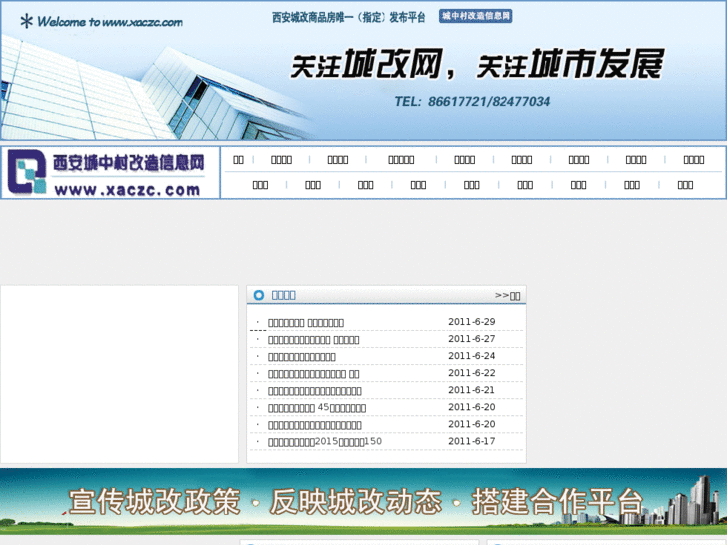Image resolution: width=727 pixels, height=545 pixels.
Task: Click the TEL: 86617721/82477034 text
Action: [472, 102]
